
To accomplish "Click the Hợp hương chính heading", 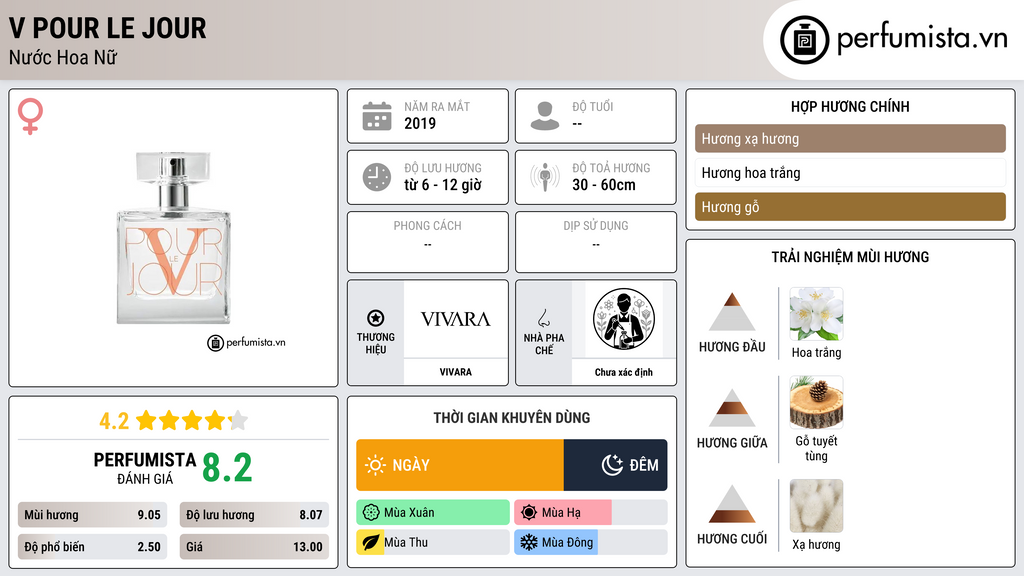I will tap(850, 106).
